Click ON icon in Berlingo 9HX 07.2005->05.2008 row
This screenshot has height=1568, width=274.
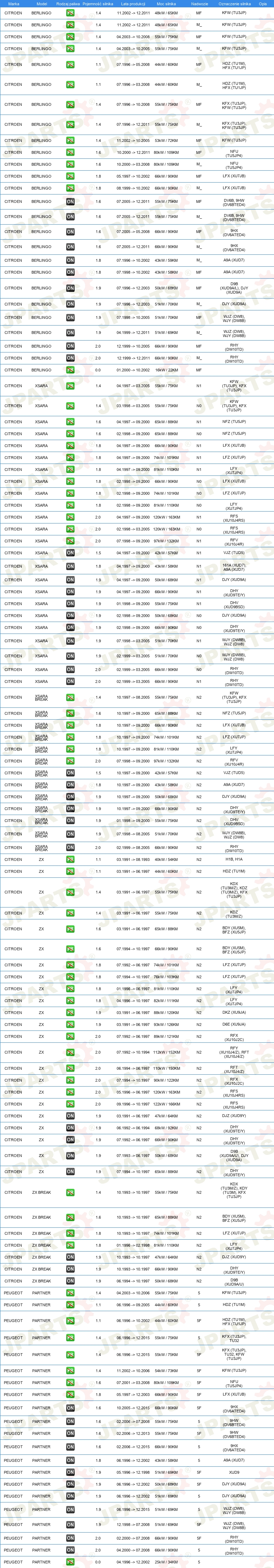71,232
